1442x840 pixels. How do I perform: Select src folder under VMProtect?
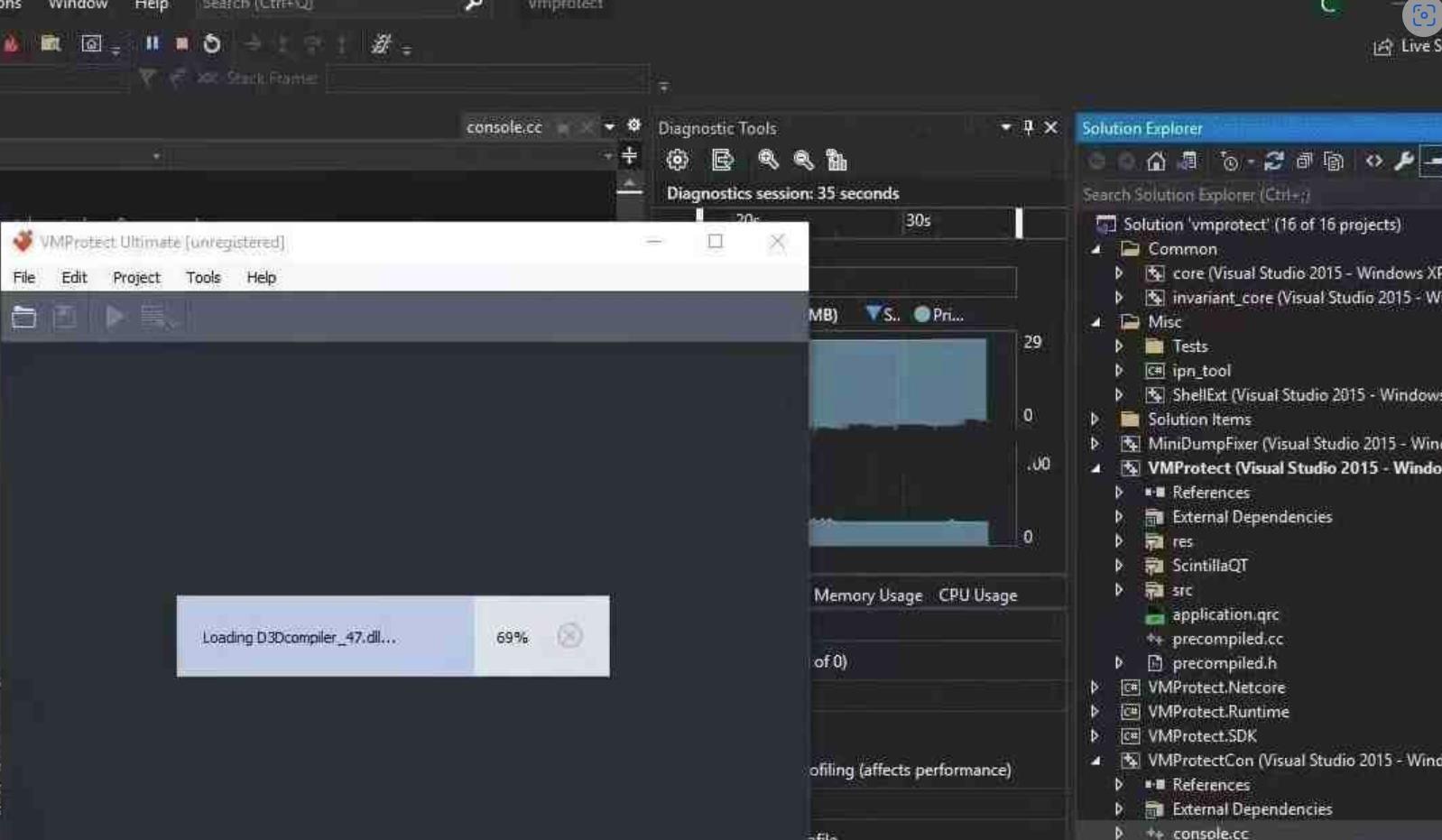click(x=1182, y=590)
